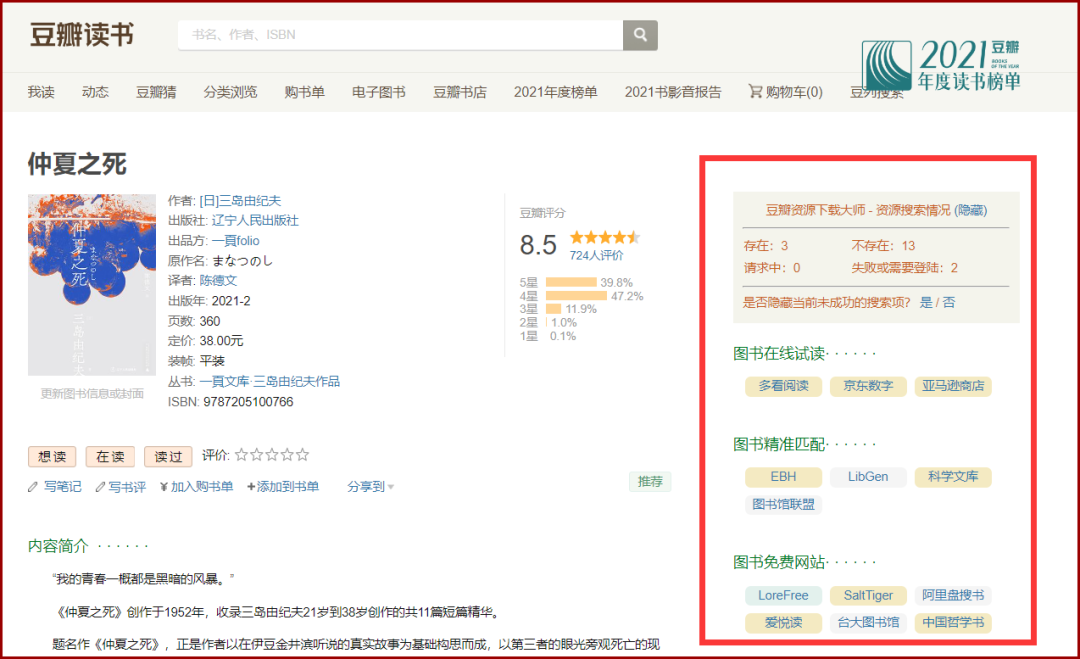Expand the 分享到 dropdown
The width and height of the screenshot is (1080, 659).
pos(371,487)
